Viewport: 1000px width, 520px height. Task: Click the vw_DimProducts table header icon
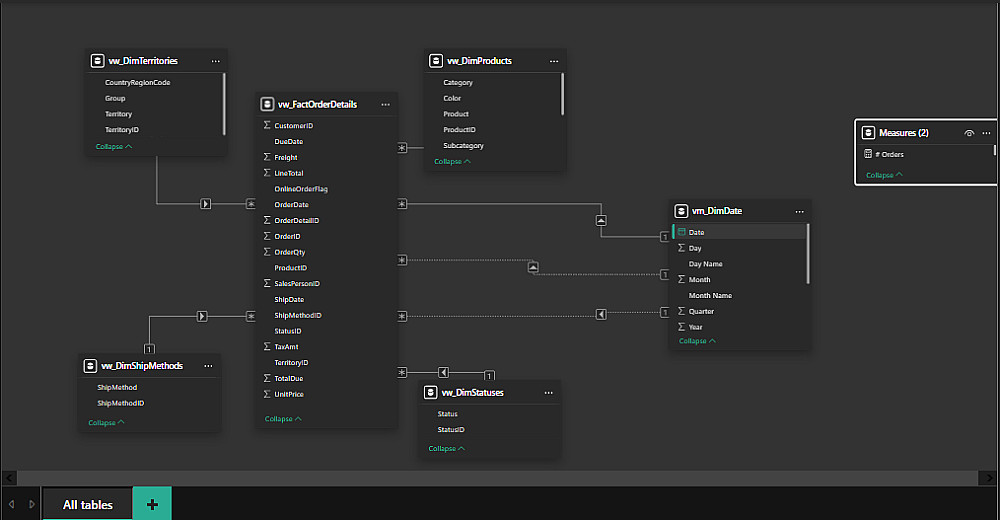[436, 61]
